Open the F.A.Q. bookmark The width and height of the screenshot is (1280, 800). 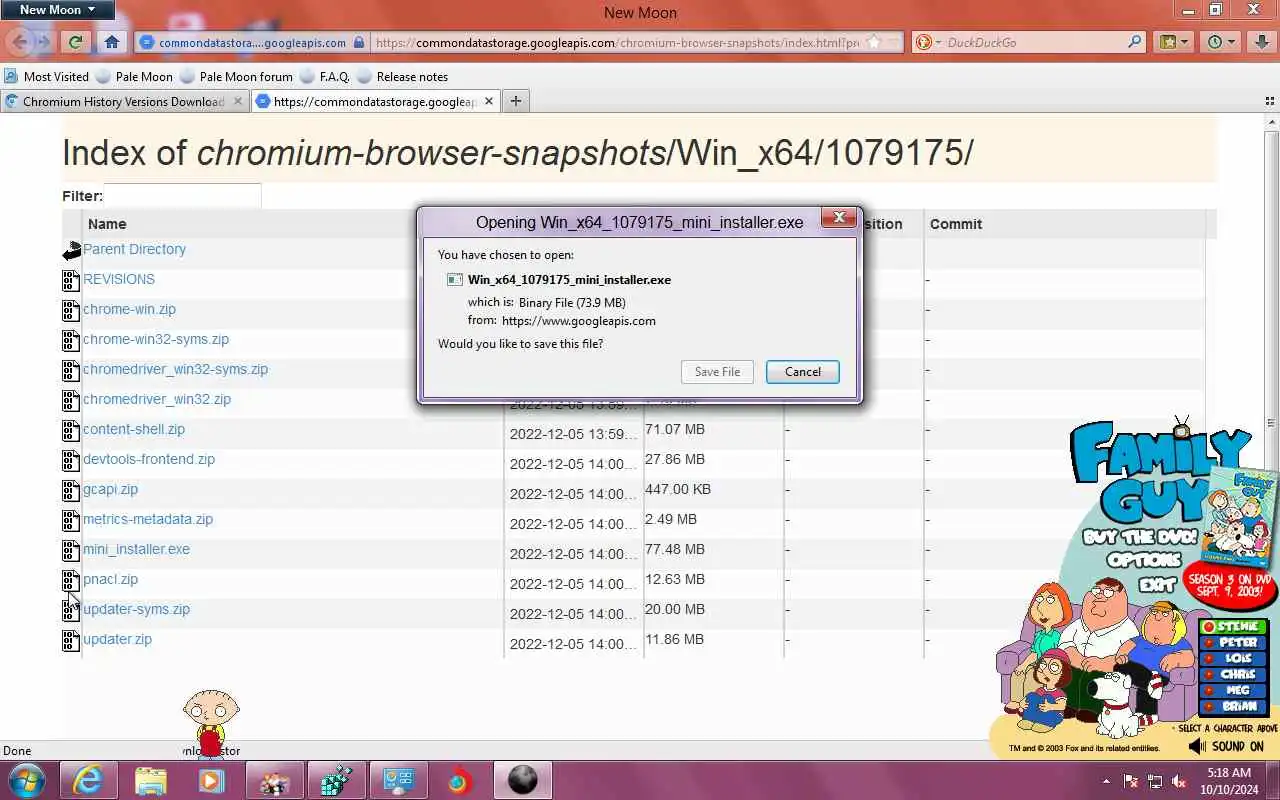[324, 76]
